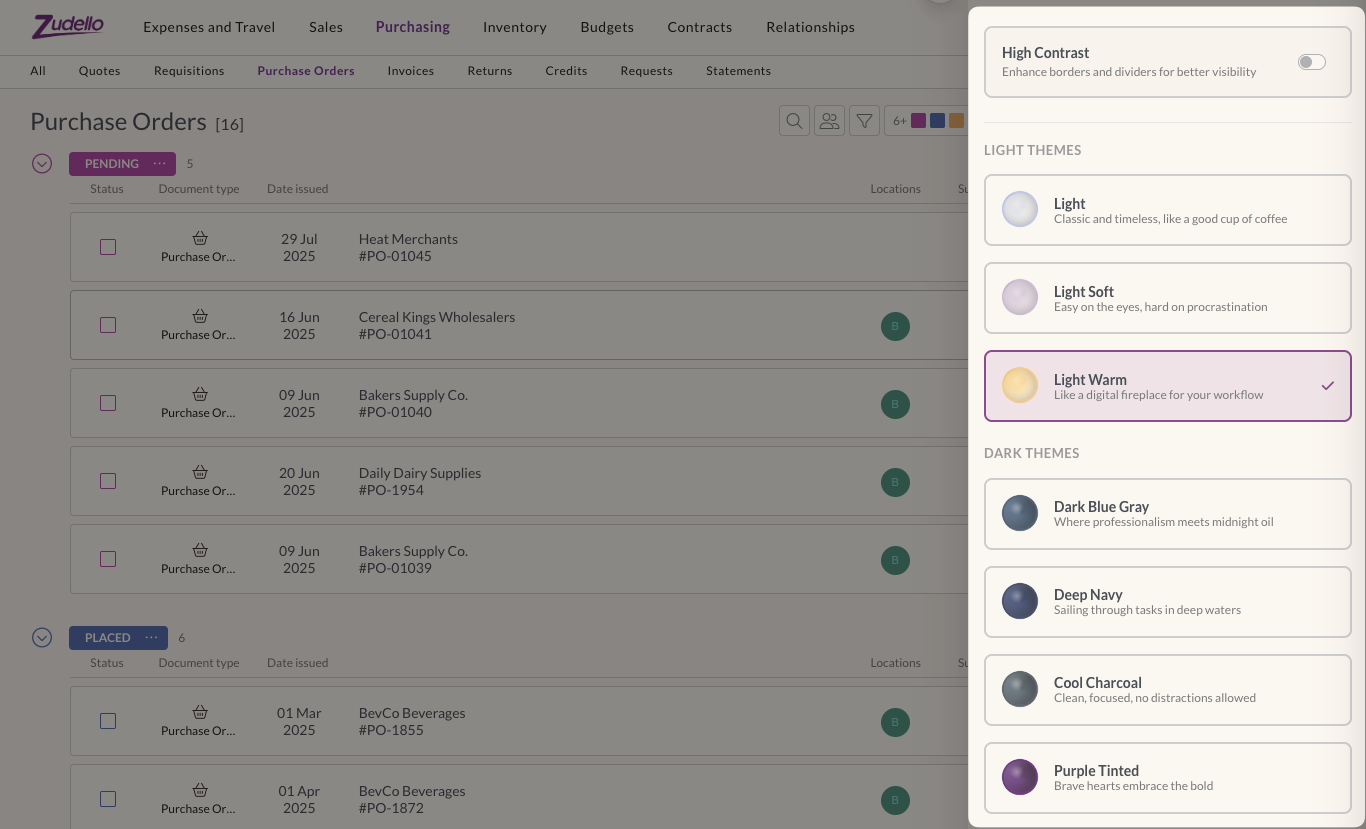This screenshot has width=1366, height=829.
Task: Open the Pending status ellipsis menu
Action: click(x=159, y=163)
